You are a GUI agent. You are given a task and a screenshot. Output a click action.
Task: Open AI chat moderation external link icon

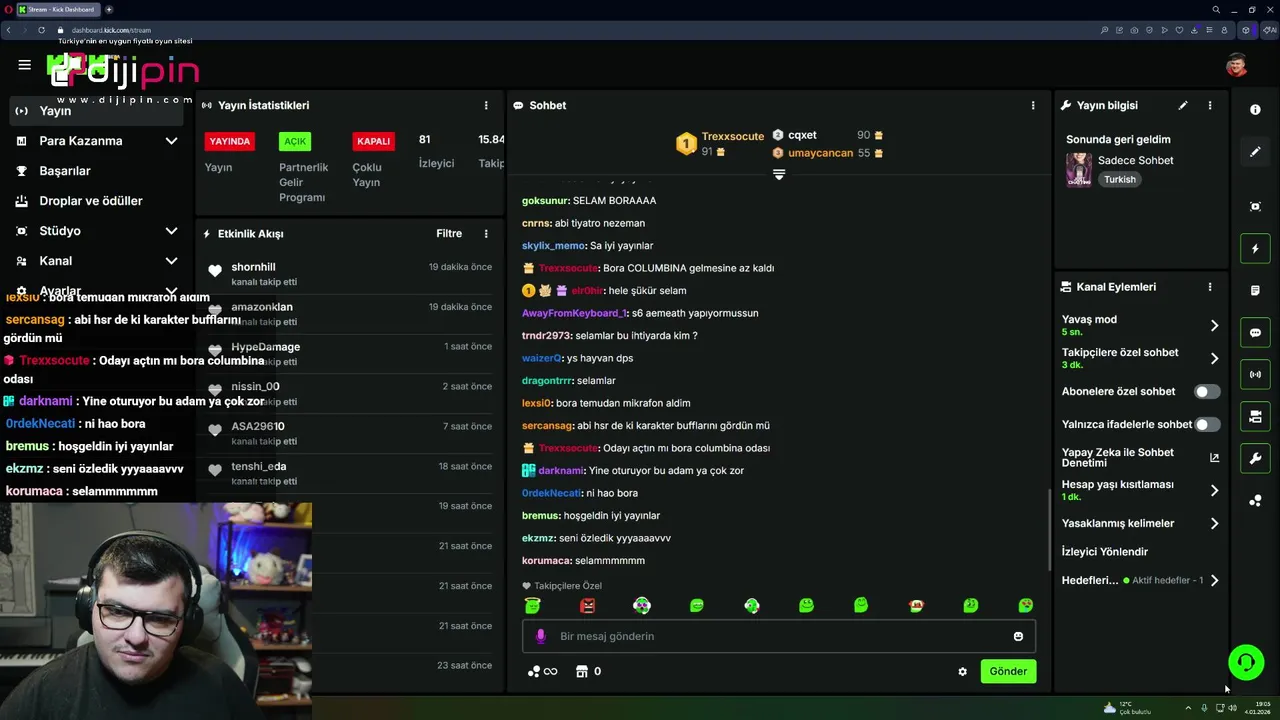pos(1214,458)
